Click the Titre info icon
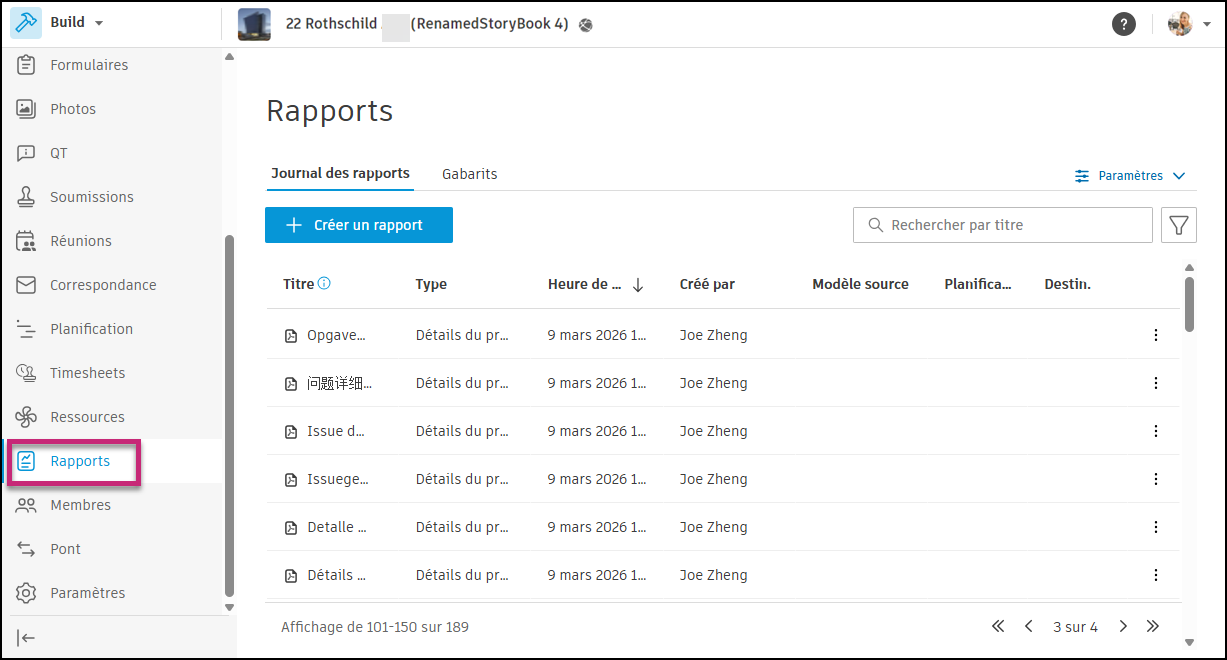This screenshot has width=1227, height=660. click(324, 284)
